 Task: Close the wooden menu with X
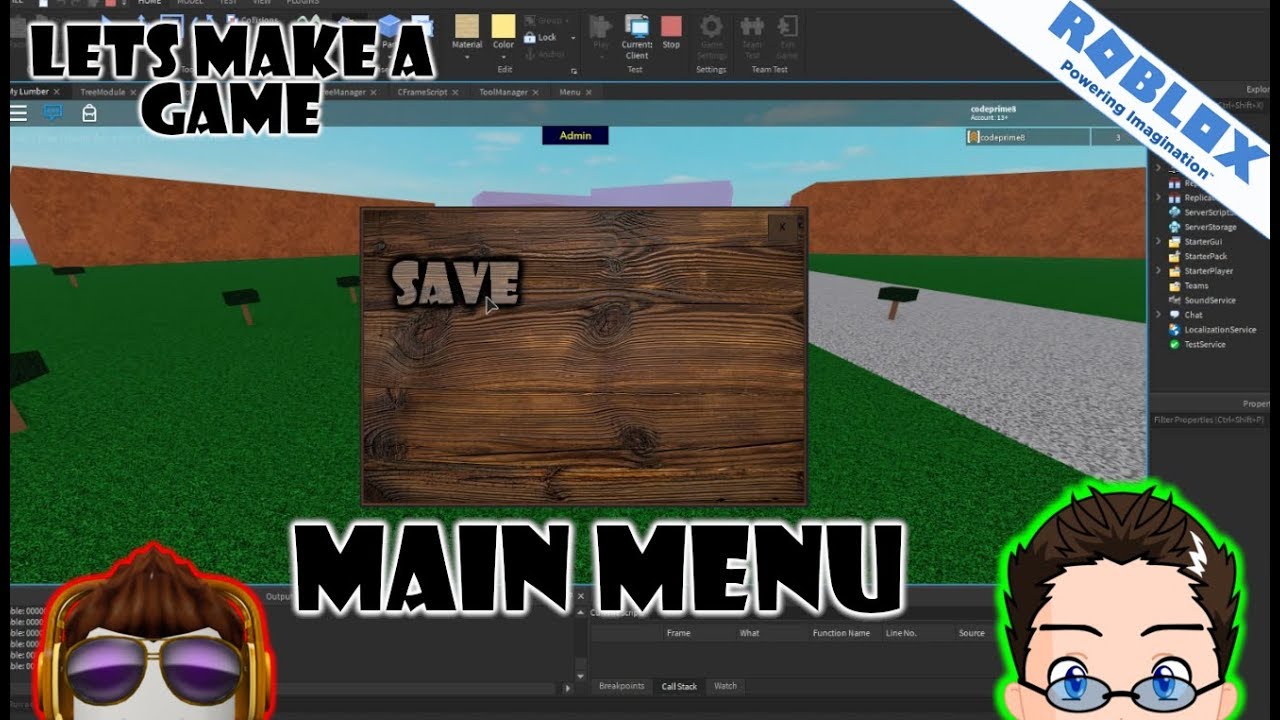click(x=782, y=227)
